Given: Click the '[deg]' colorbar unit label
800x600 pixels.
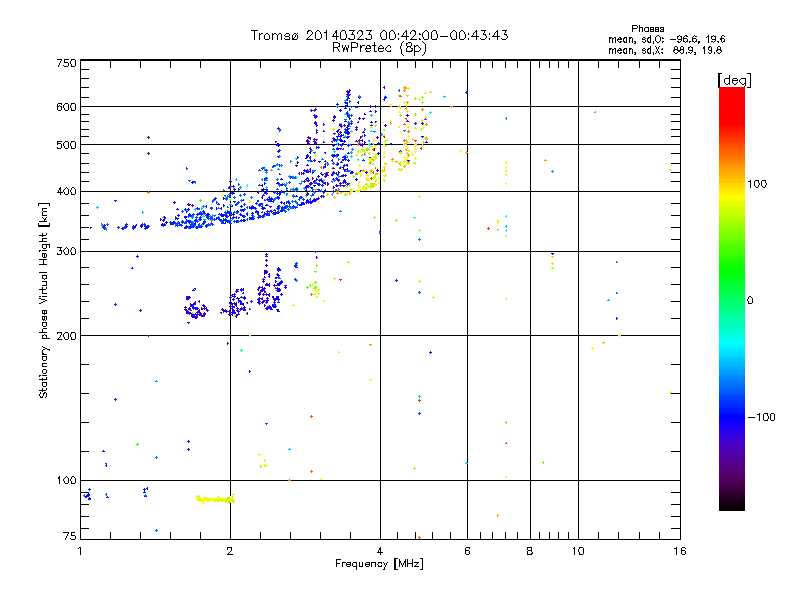Looking at the screenshot, I should (734, 80).
